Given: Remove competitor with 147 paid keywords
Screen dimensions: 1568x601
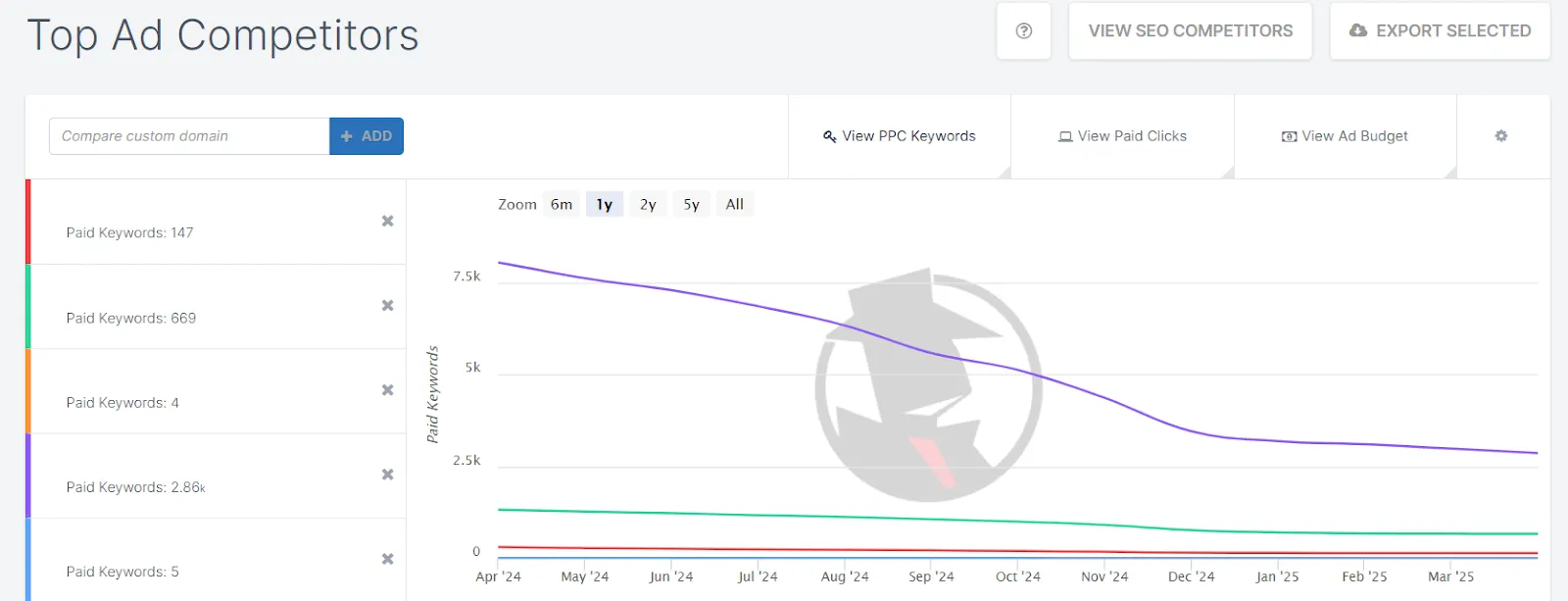Looking at the screenshot, I should [388, 221].
